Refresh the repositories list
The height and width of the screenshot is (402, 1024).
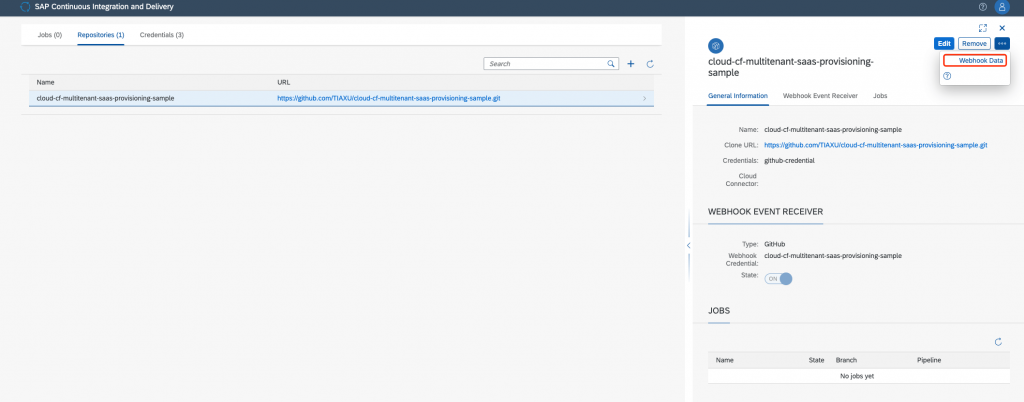pyautogui.click(x=650, y=64)
